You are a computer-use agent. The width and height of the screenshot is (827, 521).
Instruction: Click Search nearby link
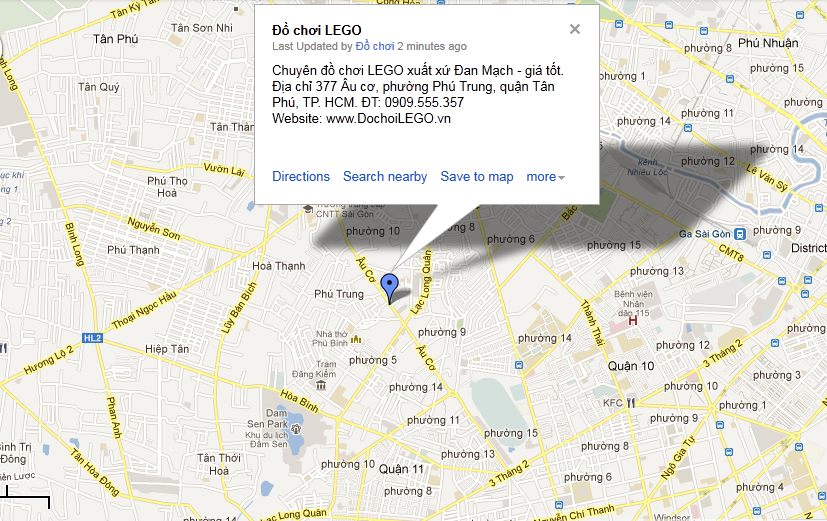pos(385,177)
